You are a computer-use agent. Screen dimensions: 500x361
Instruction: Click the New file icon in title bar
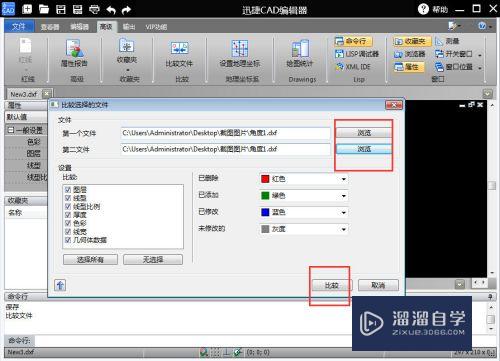[27, 9]
